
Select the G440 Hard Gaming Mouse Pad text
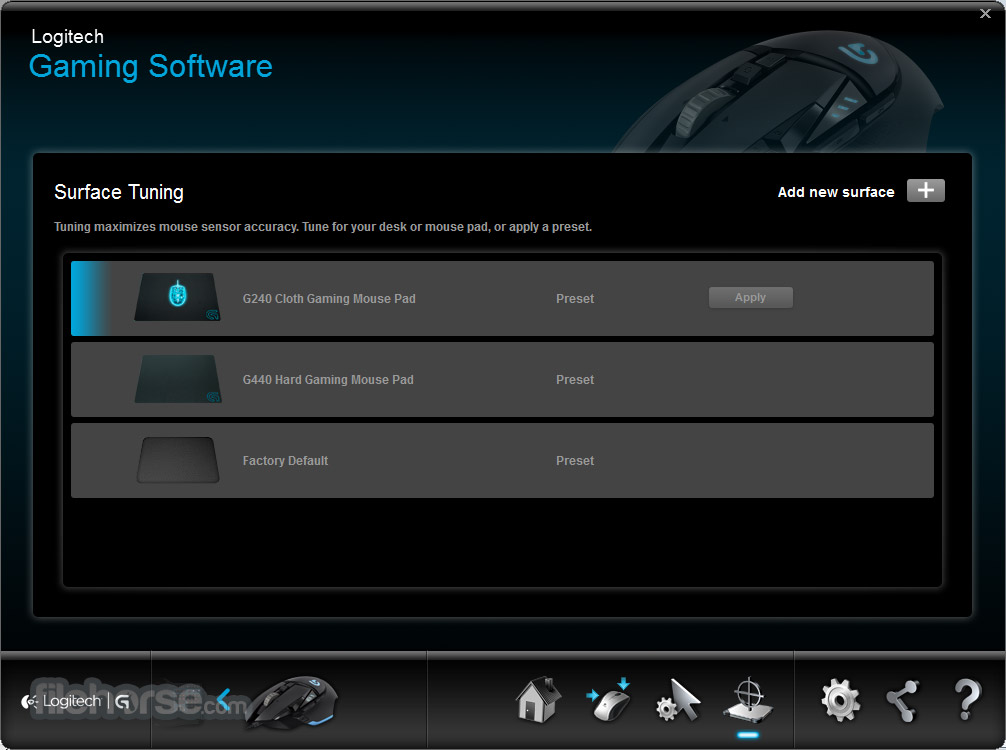pyautogui.click(x=328, y=380)
